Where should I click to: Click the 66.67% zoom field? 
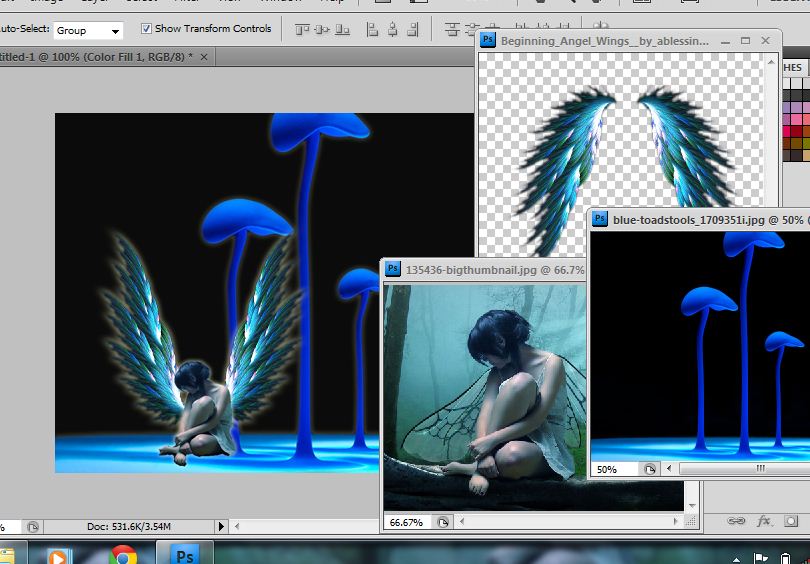coord(407,522)
